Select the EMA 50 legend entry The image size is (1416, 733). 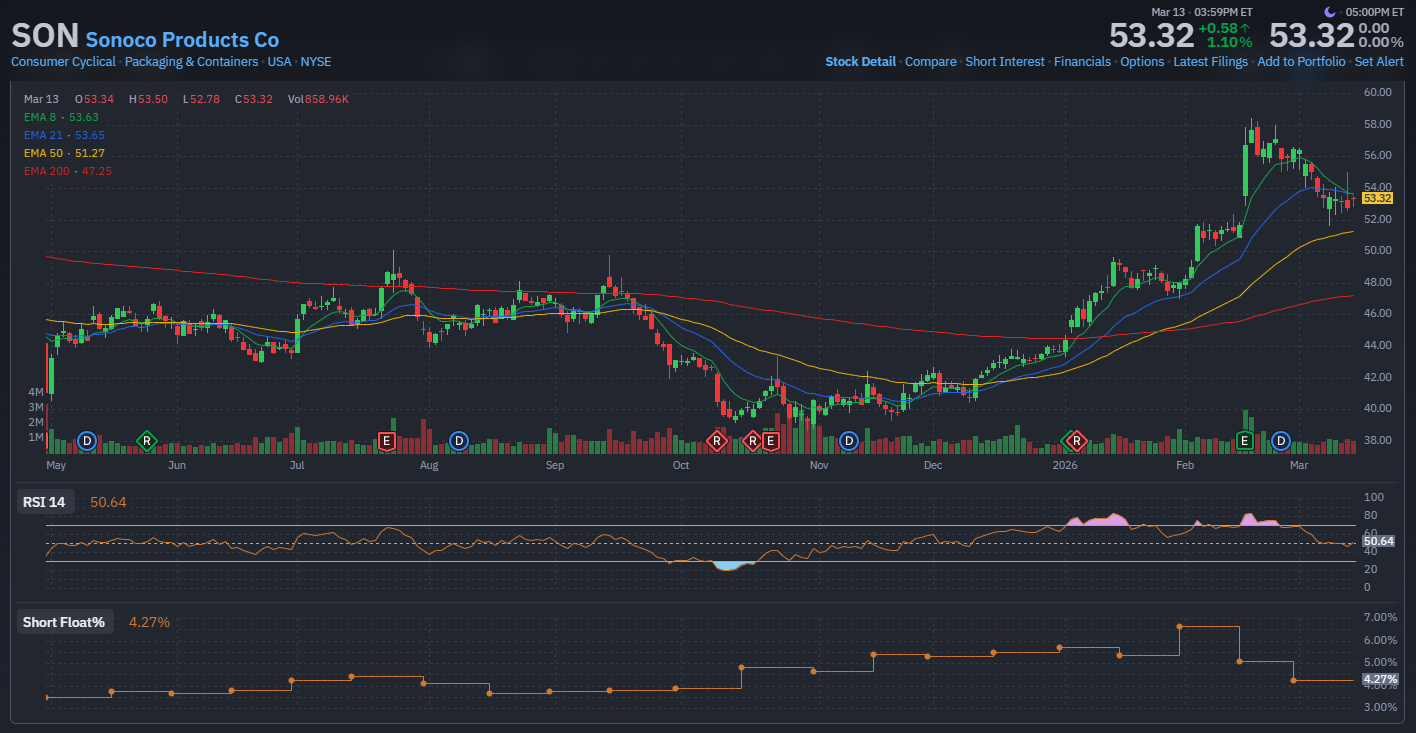pos(64,153)
